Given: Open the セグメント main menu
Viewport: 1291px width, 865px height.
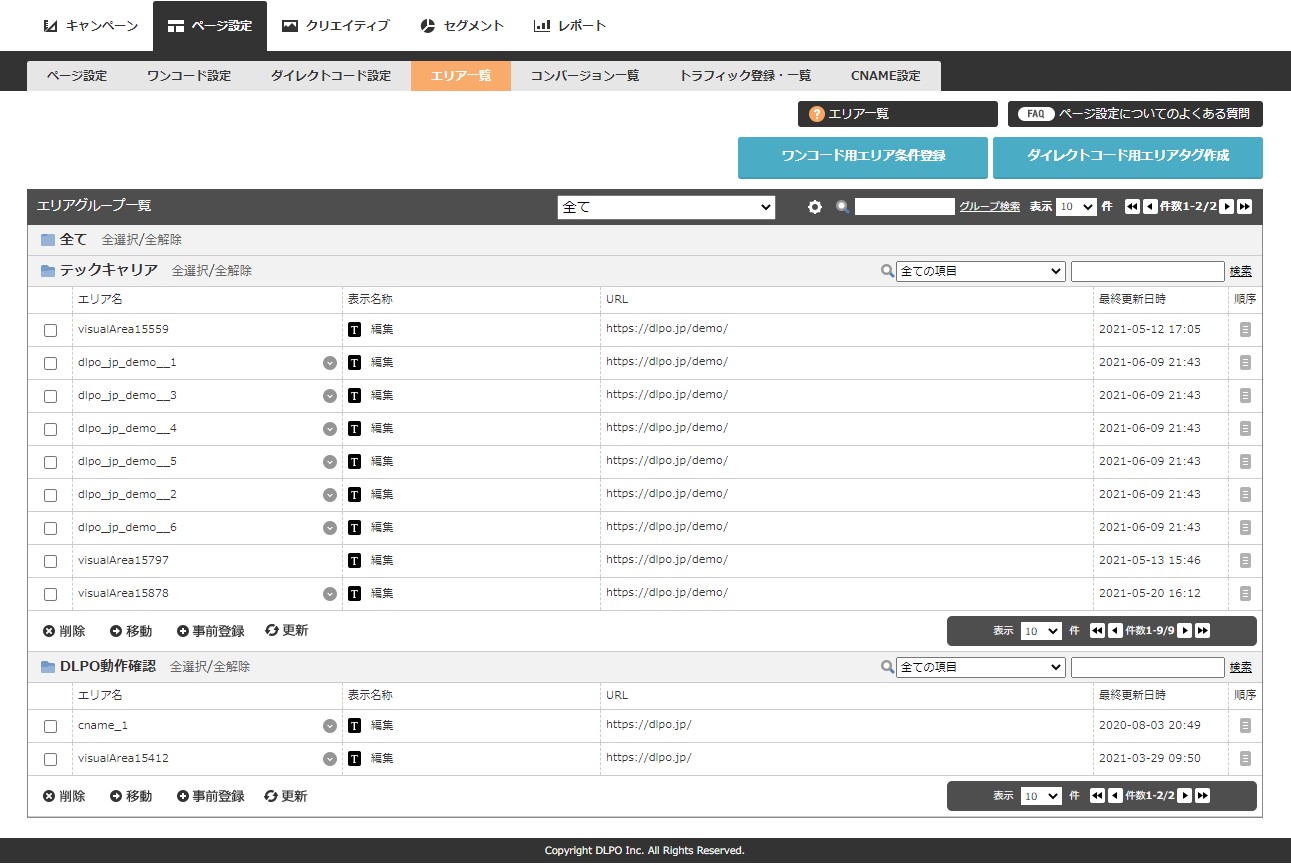Looking at the screenshot, I should click(x=462, y=26).
